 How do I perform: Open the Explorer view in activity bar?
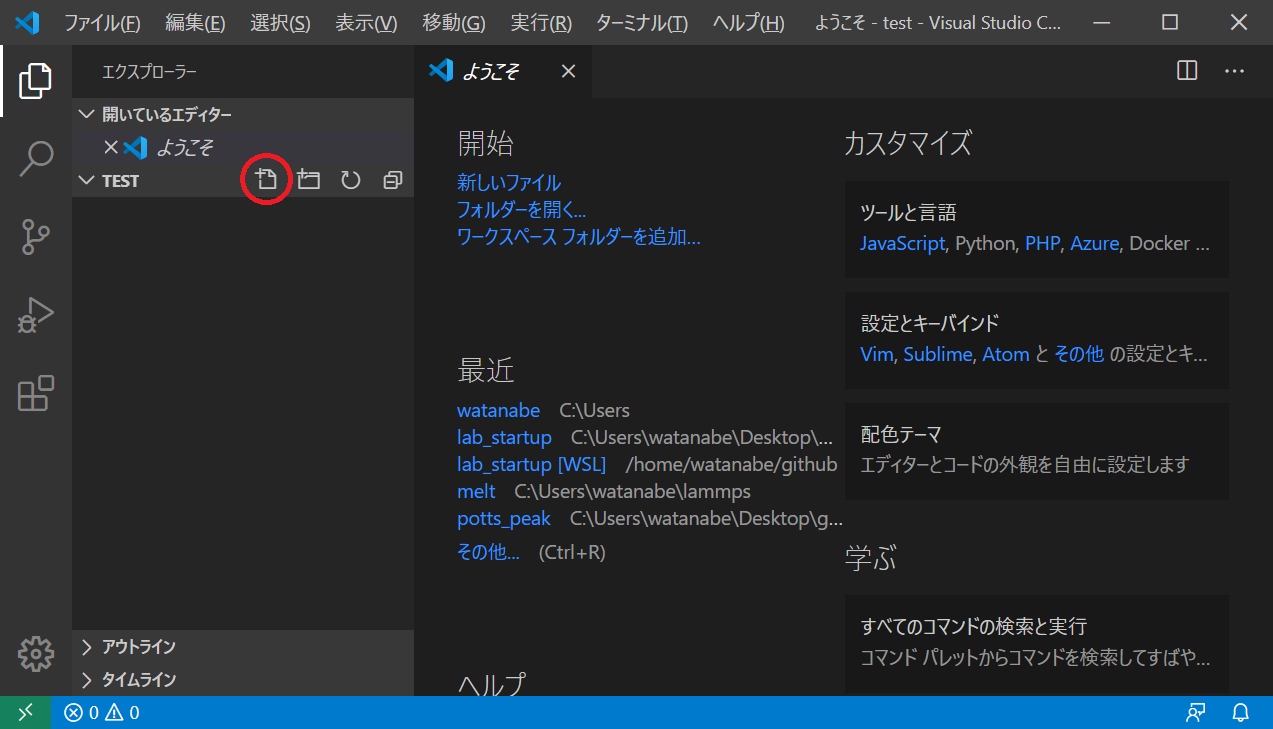pos(35,81)
